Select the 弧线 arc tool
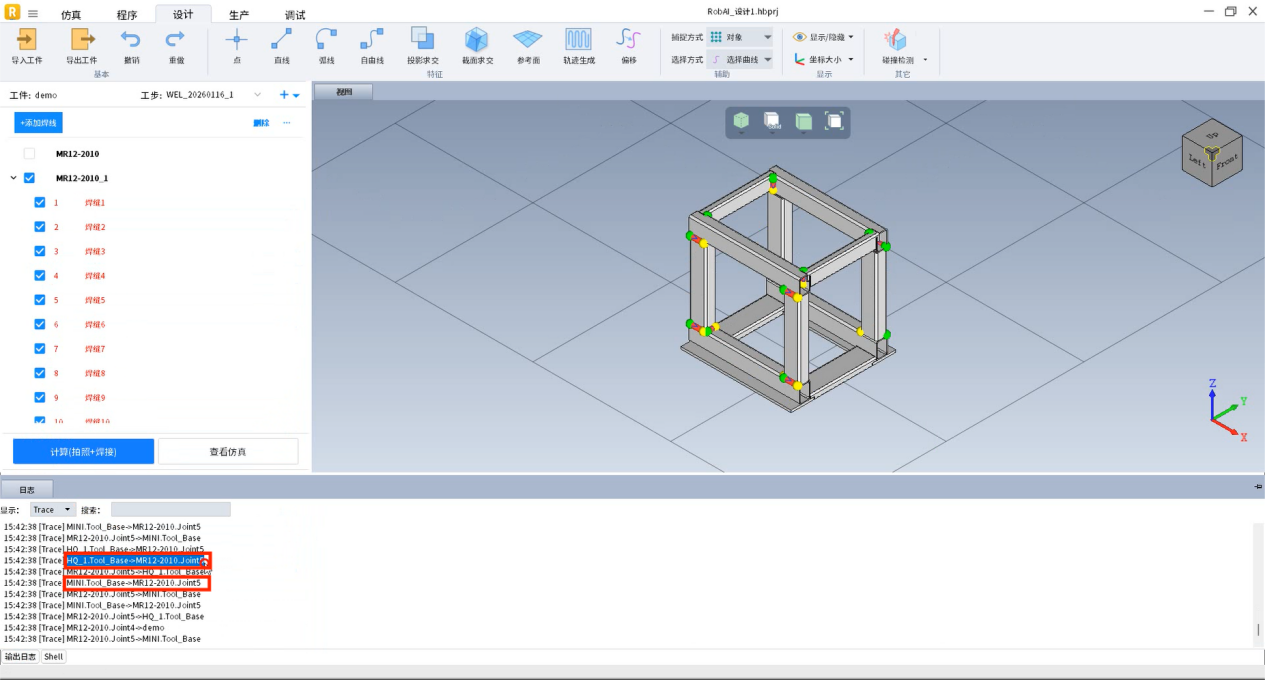 tap(326, 39)
